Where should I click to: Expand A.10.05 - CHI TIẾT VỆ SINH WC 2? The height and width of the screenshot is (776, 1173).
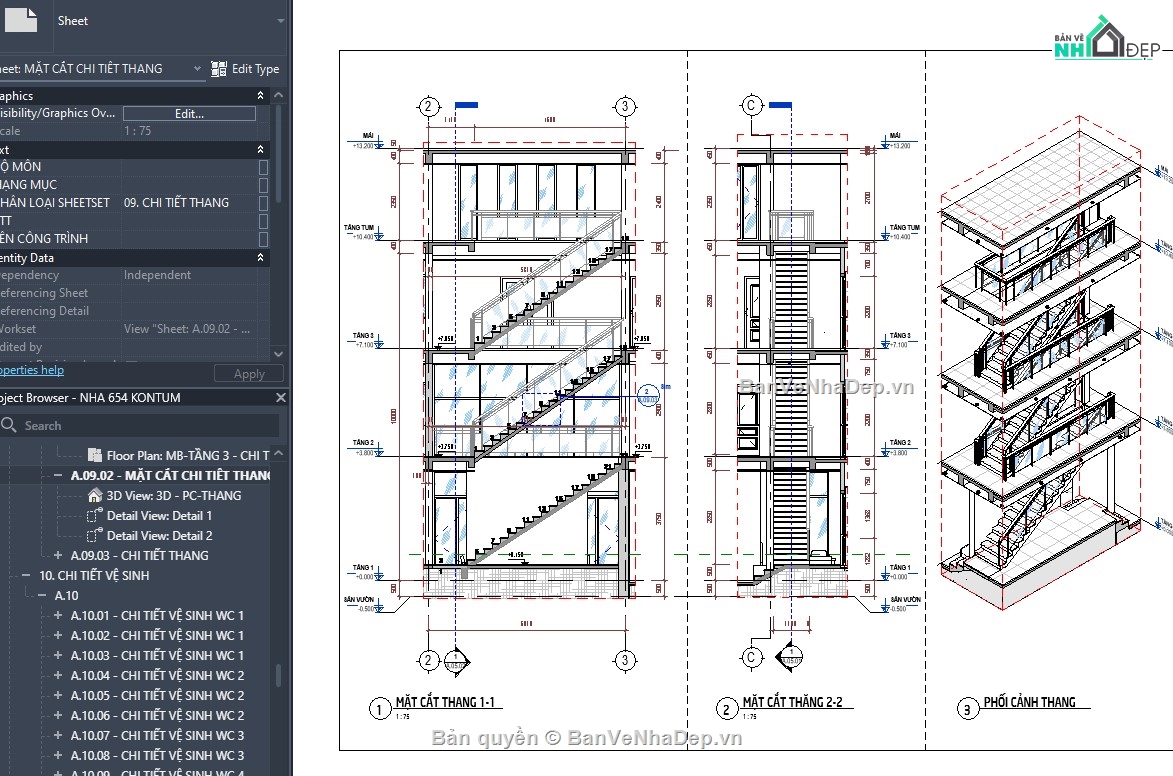point(58,695)
